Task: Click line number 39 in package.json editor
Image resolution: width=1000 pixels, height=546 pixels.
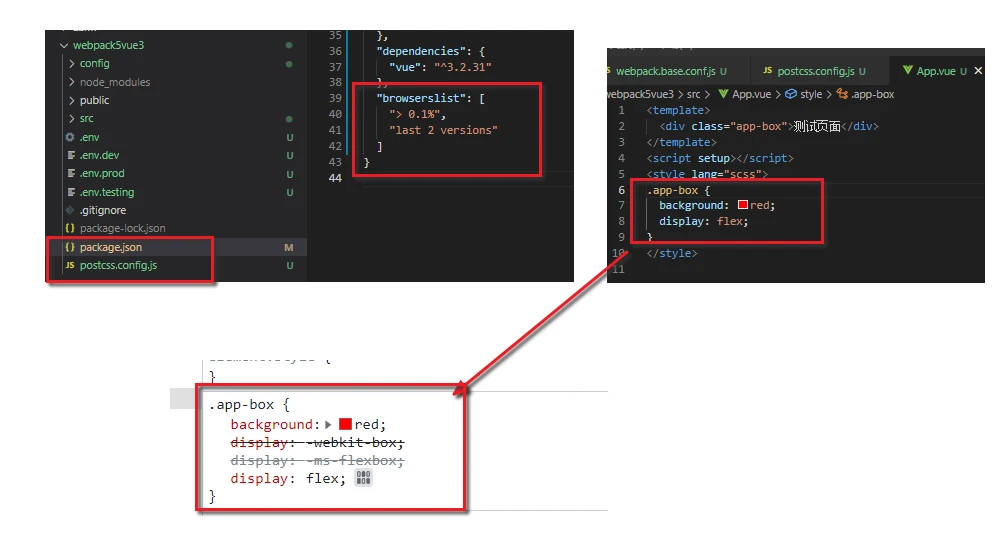Action: point(335,98)
